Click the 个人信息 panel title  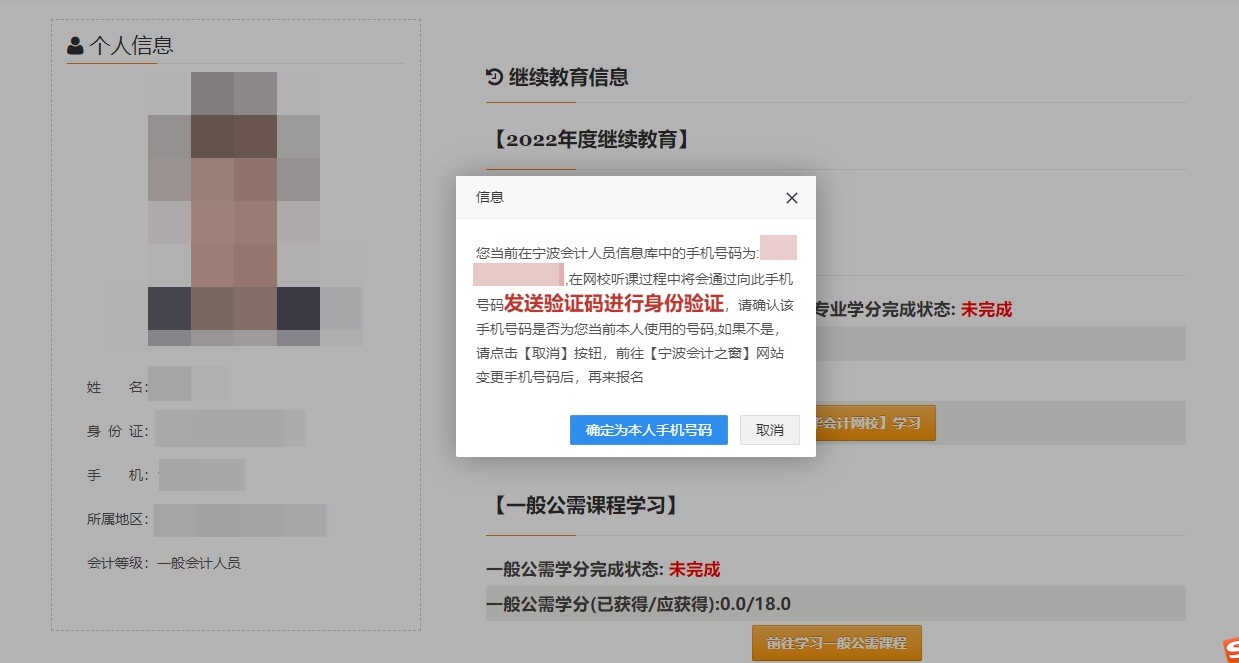[131, 45]
